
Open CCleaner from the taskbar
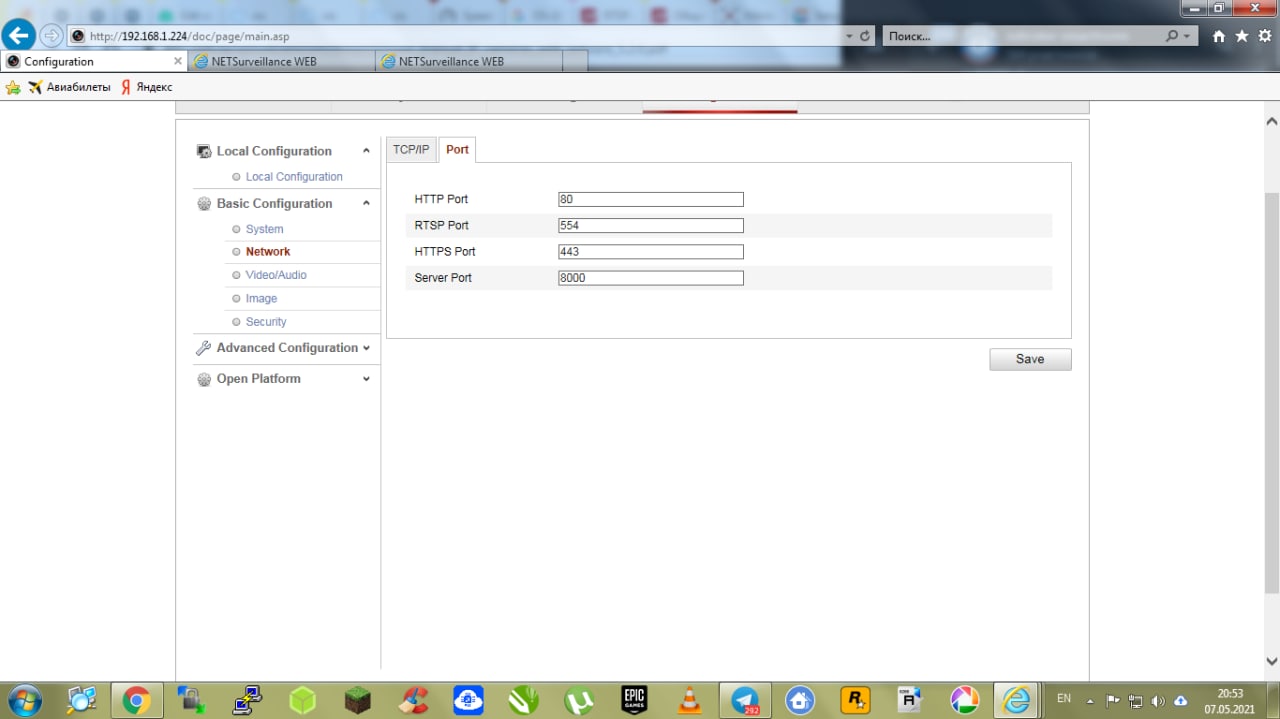click(413, 700)
